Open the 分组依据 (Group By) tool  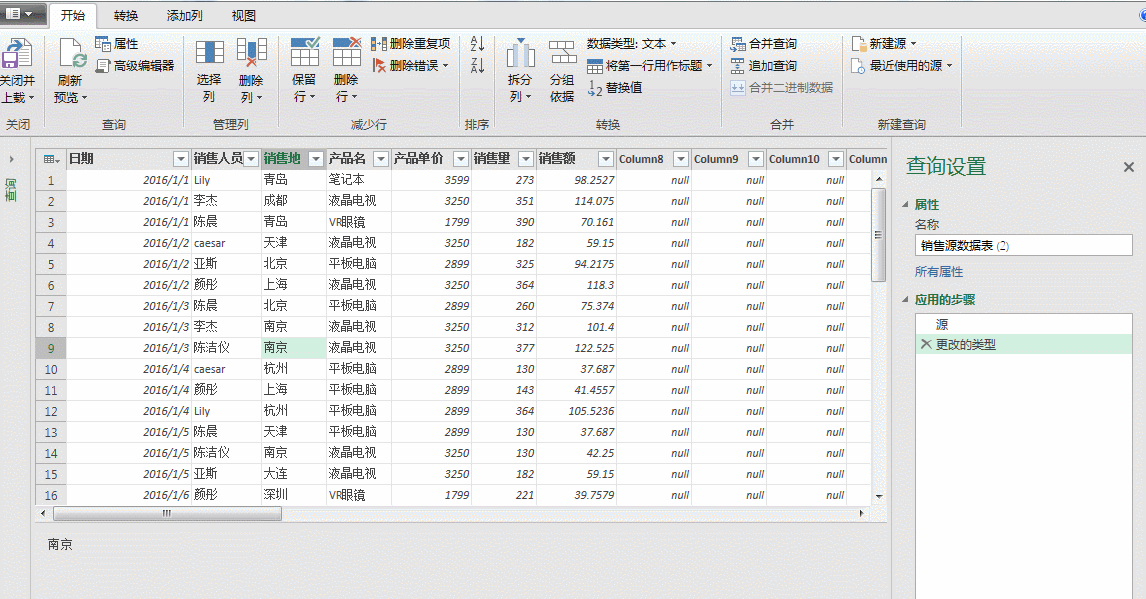pyautogui.click(x=562, y=68)
